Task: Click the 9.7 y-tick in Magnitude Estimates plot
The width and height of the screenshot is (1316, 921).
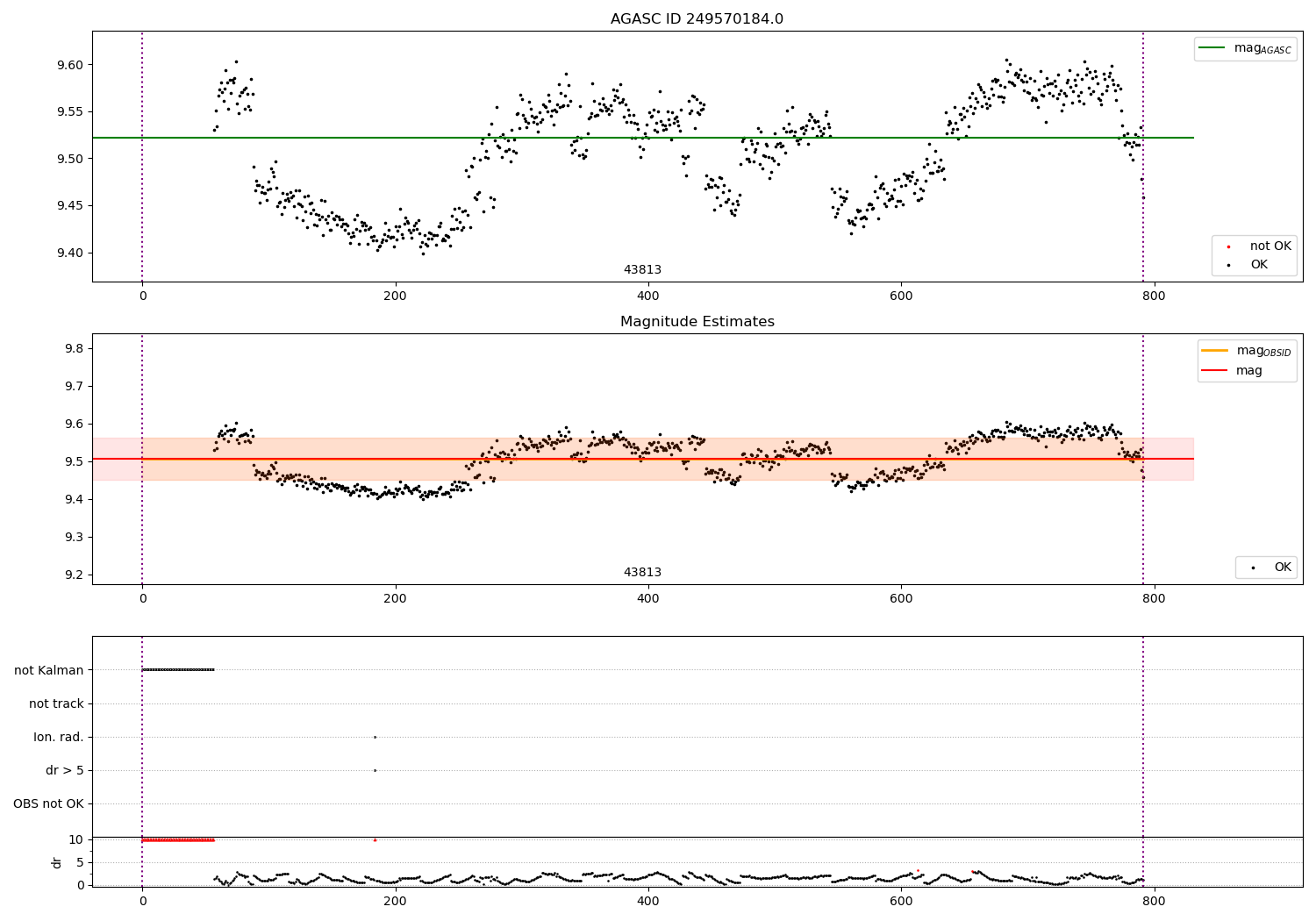Action: [75, 386]
